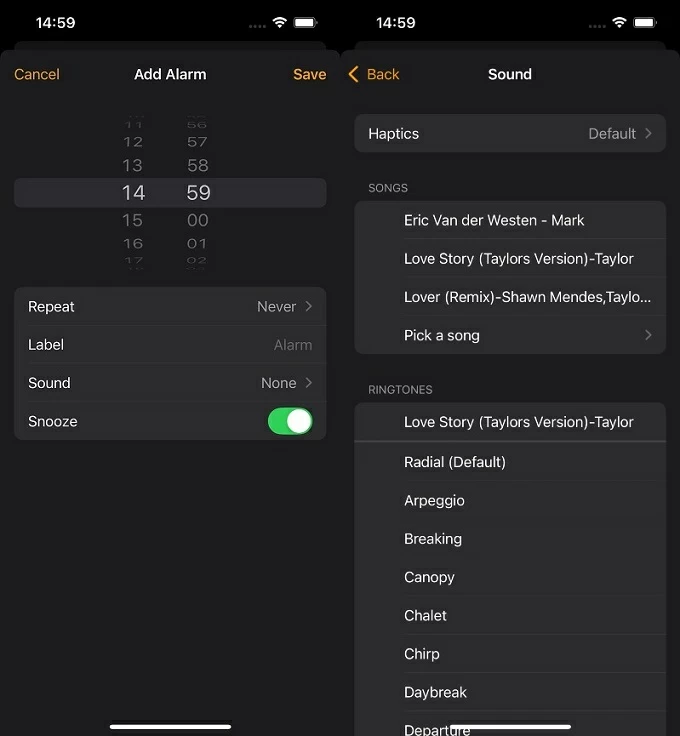
Task: Open the Sound selection row
Action: pyautogui.click(x=170, y=383)
